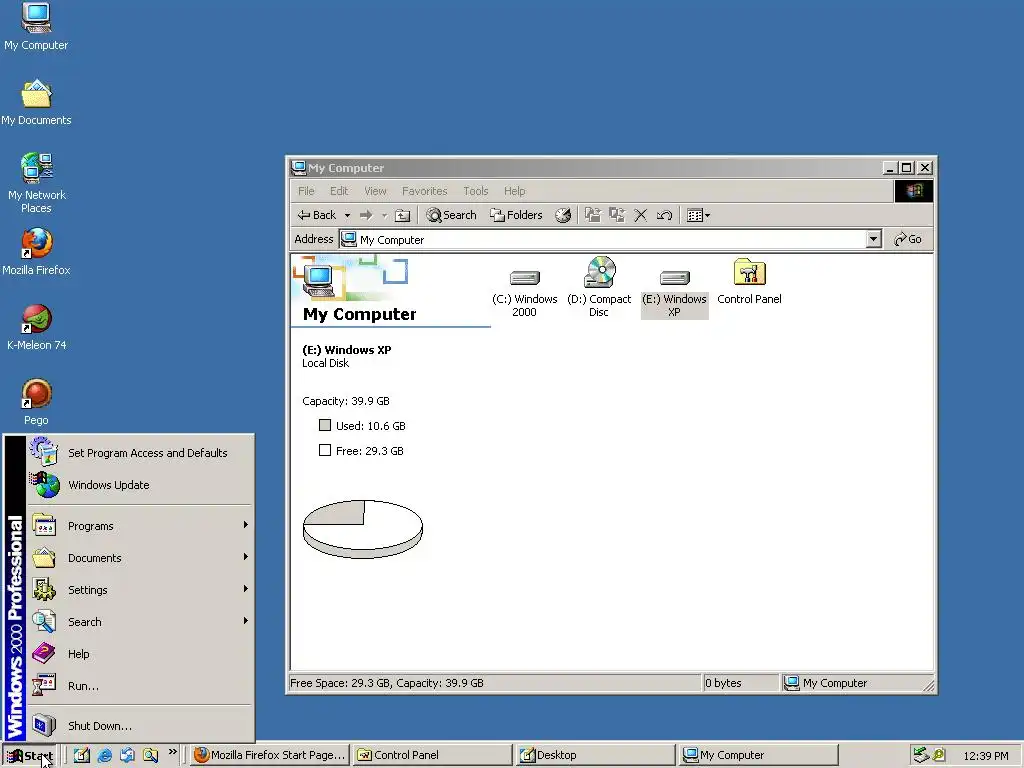Click the History toolbar icon
The width and height of the screenshot is (1024, 768).
point(563,216)
